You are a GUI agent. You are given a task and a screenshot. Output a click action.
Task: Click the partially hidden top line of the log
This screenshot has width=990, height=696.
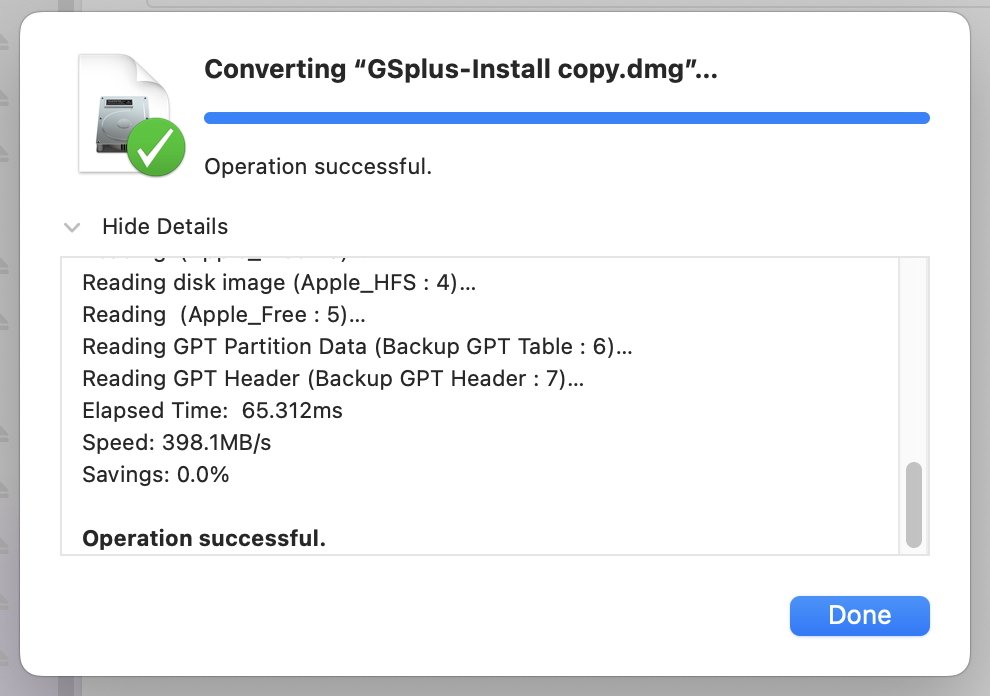[215, 260]
